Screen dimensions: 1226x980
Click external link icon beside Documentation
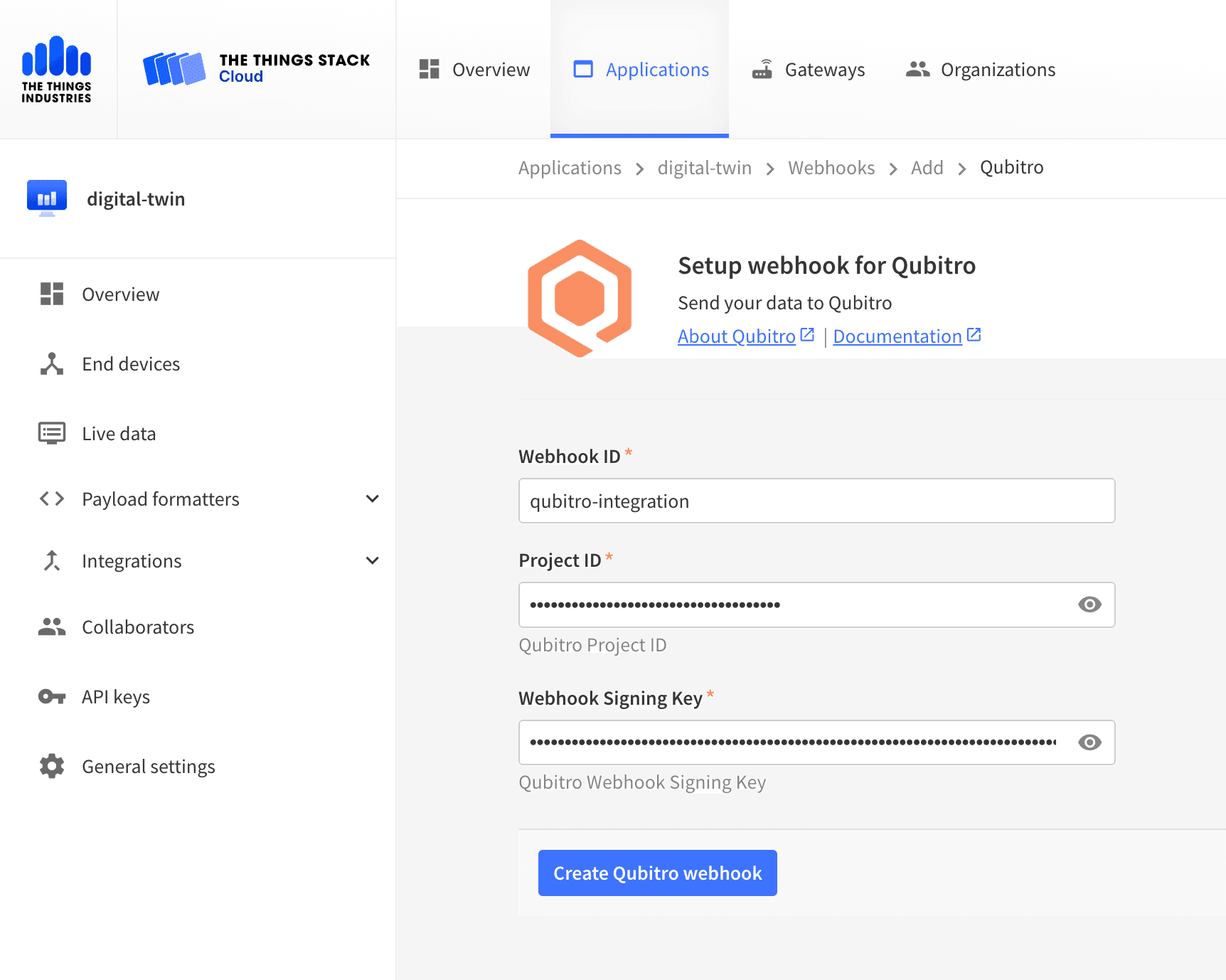(x=974, y=334)
